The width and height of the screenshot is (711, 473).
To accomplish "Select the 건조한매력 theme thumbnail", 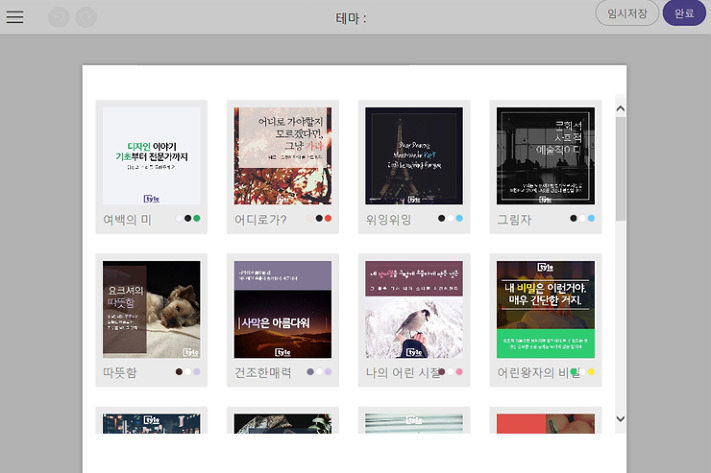I will (283, 309).
